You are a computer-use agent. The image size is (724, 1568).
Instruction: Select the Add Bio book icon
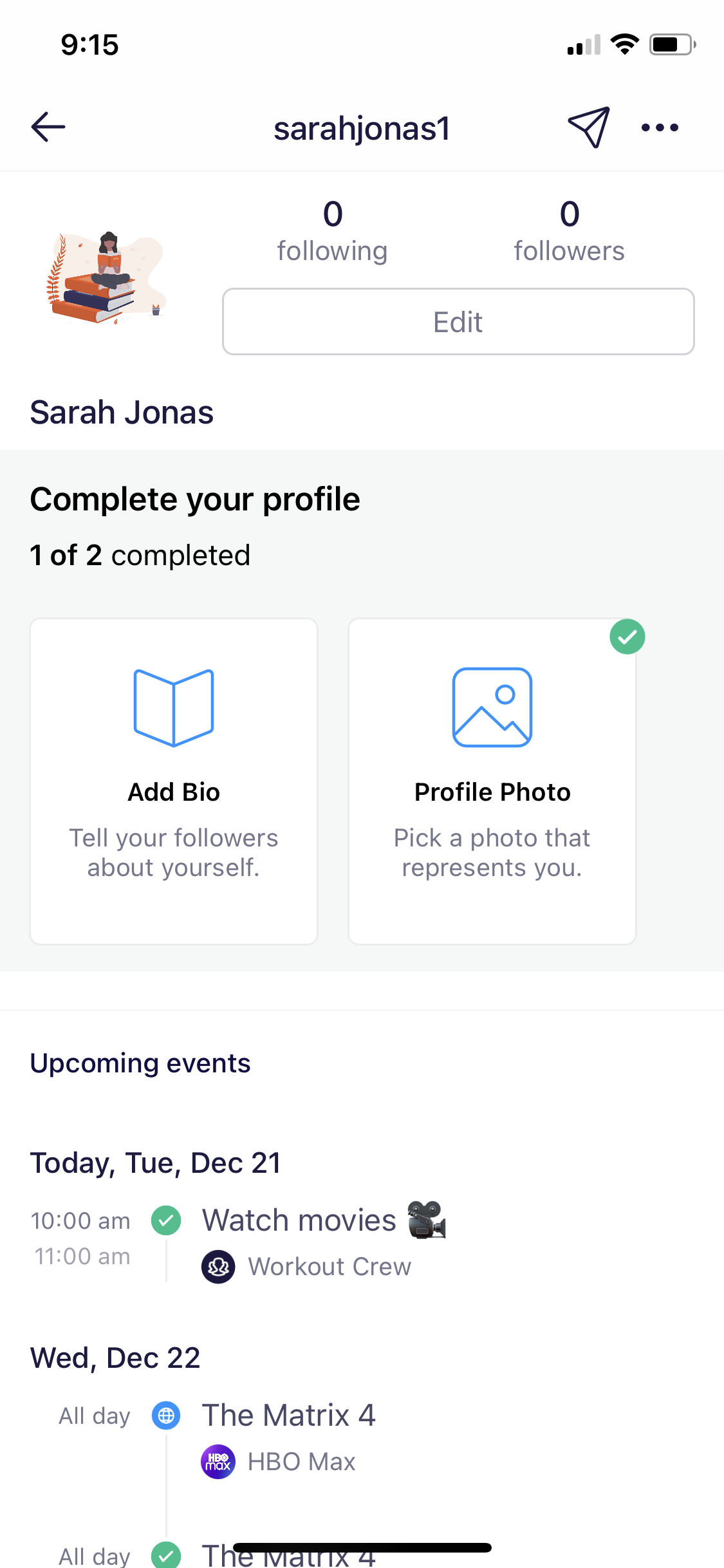pyautogui.click(x=173, y=706)
